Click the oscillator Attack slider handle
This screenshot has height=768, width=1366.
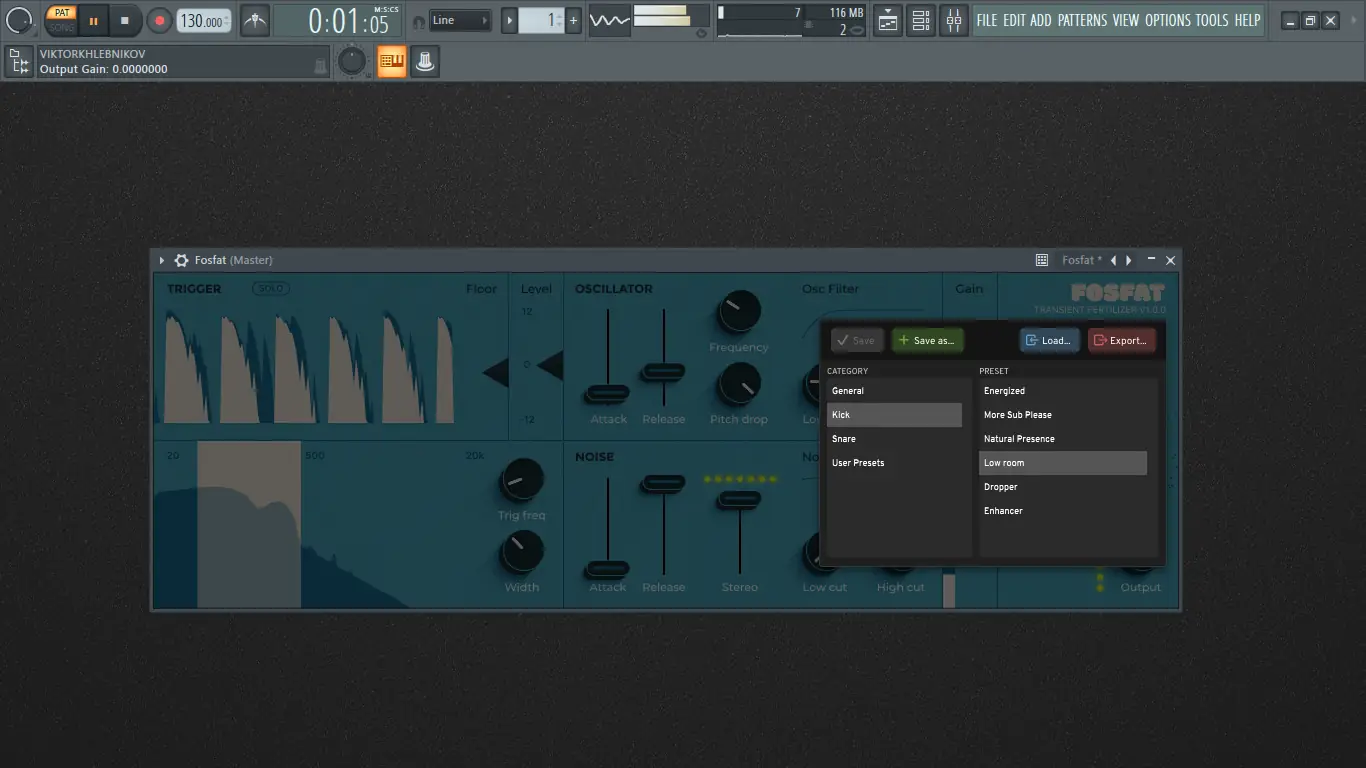pos(608,393)
